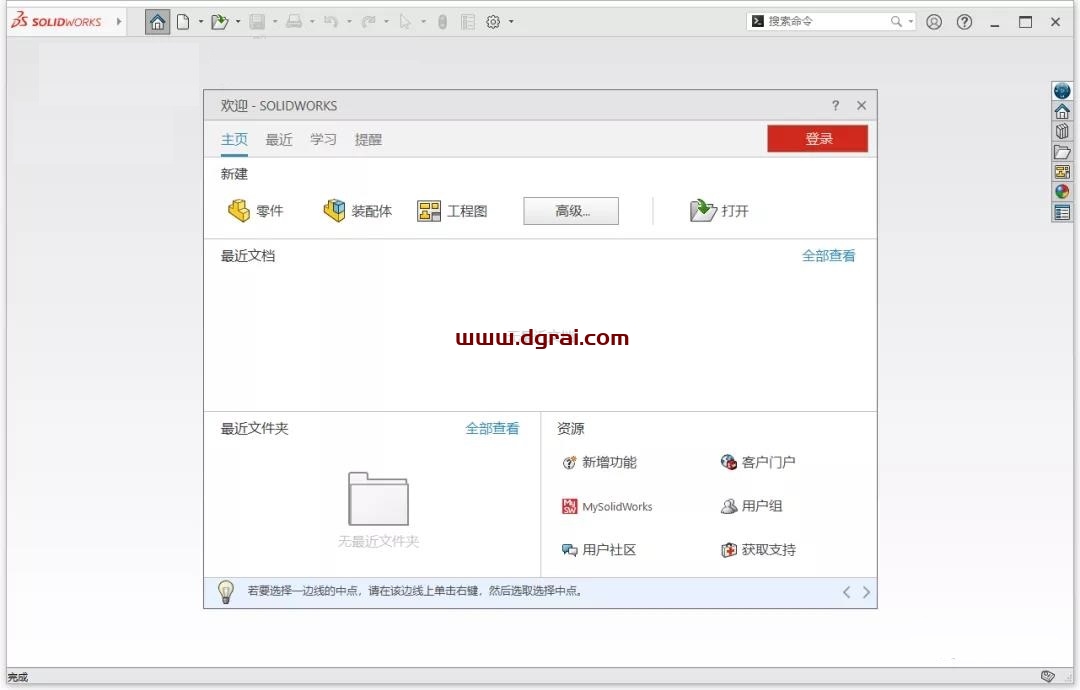Open the user account login icon
The height and width of the screenshot is (690, 1080).
pyautogui.click(x=934, y=22)
